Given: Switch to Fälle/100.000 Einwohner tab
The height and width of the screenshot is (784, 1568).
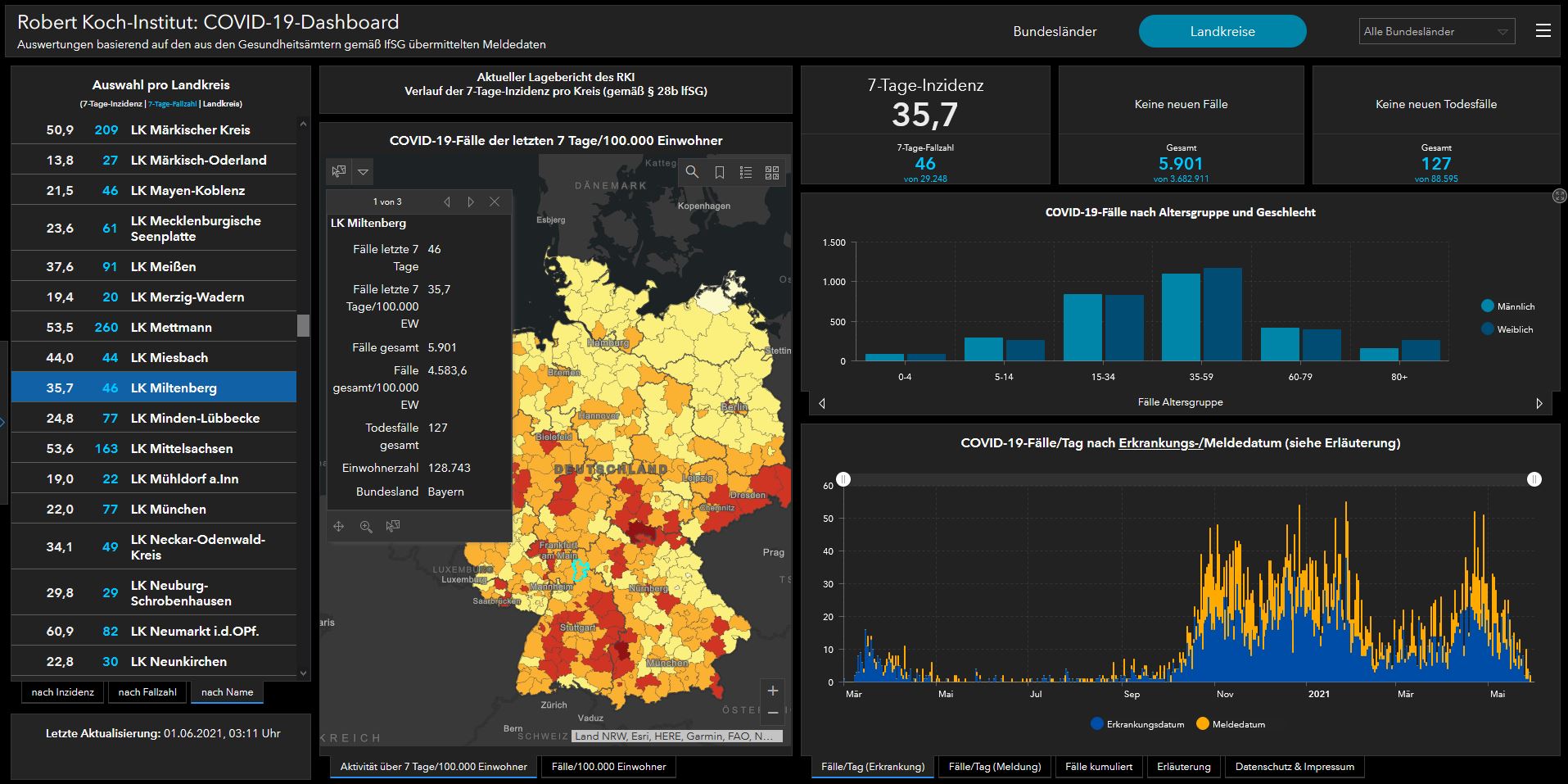Looking at the screenshot, I should tap(608, 767).
